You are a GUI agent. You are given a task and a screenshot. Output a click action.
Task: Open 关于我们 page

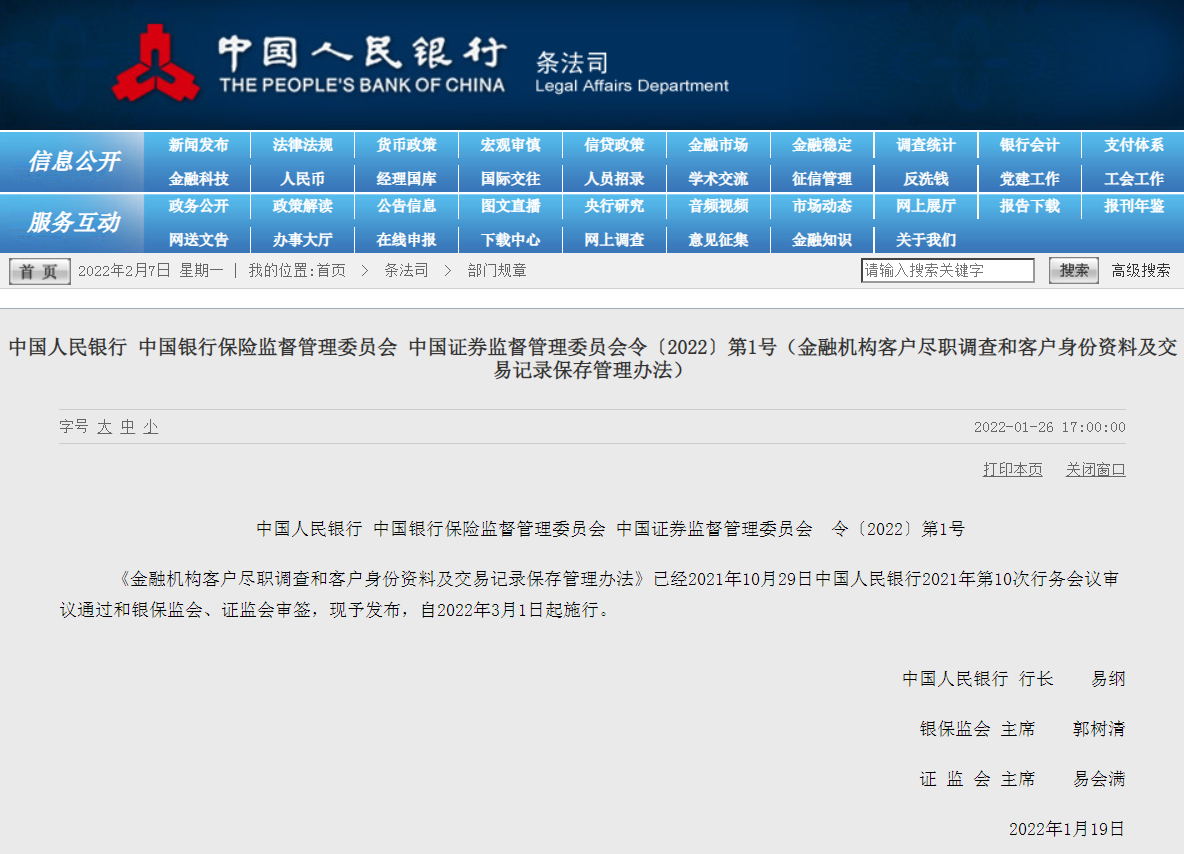[925, 240]
